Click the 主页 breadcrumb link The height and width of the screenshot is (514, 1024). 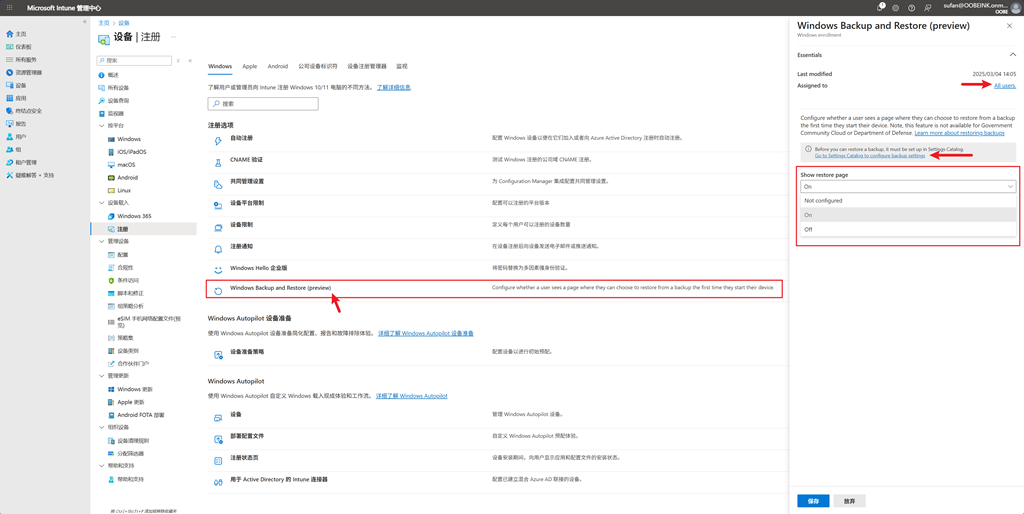pyautogui.click(x=103, y=23)
